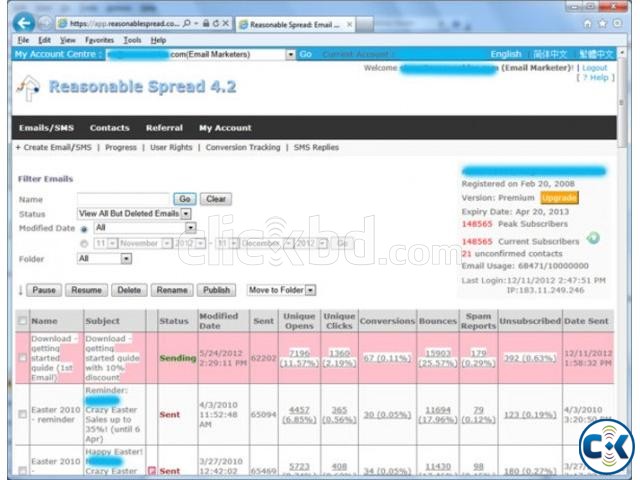
Task: Open 123 (0.19%) unsubscribed link
Action: coord(530,415)
